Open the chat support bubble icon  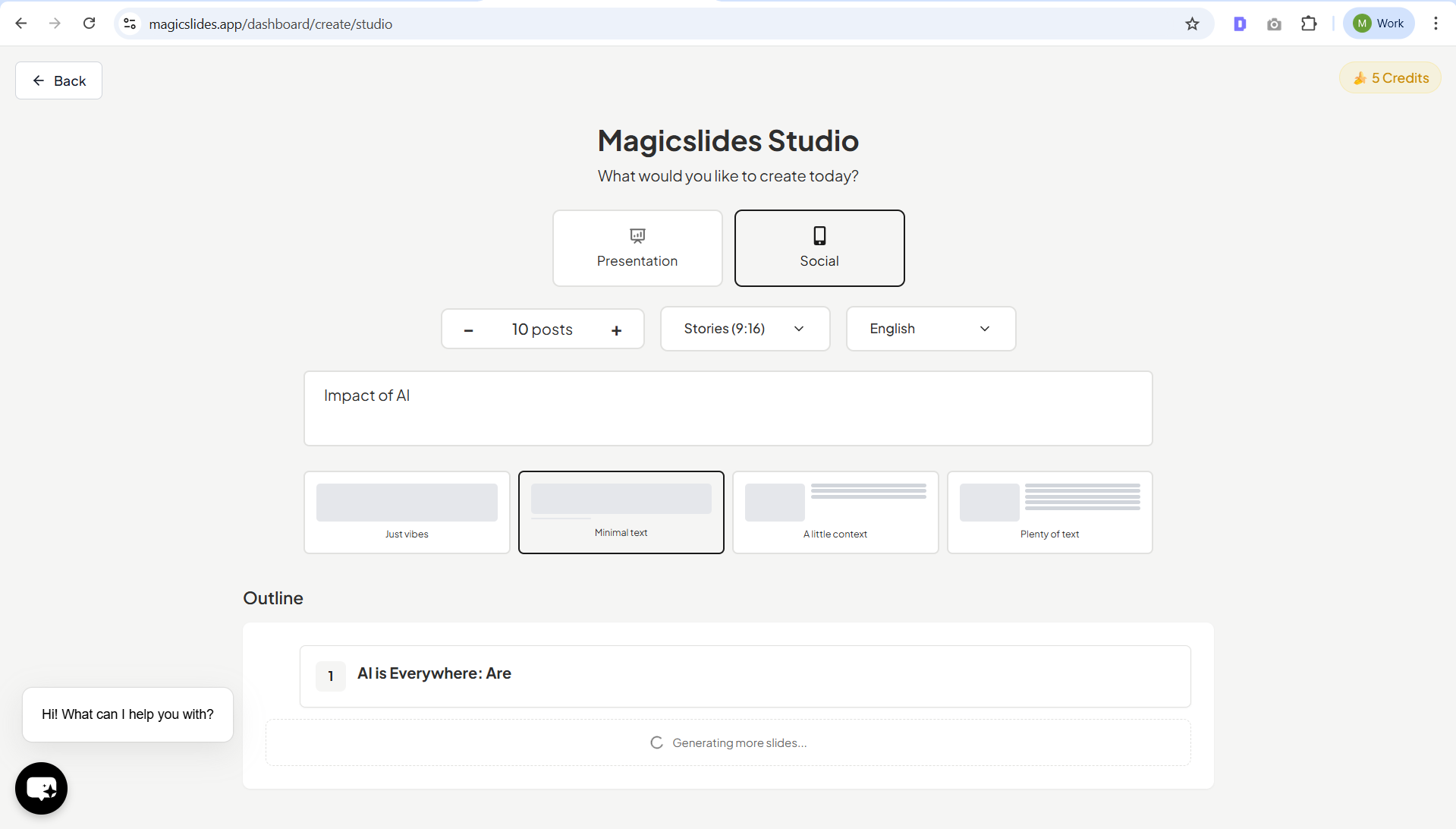tap(41, 788)
